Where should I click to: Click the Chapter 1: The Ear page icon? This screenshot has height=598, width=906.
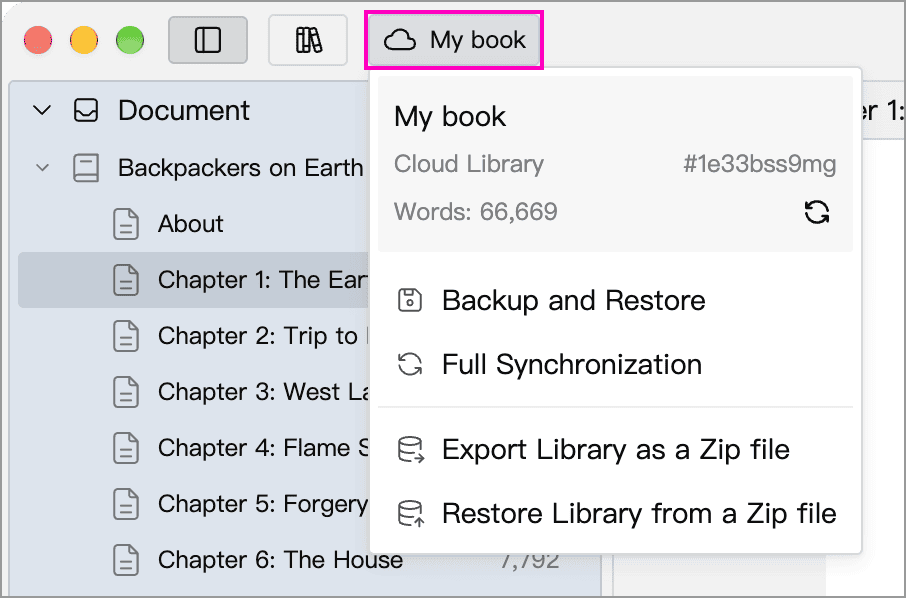click(x=125, y=280)
